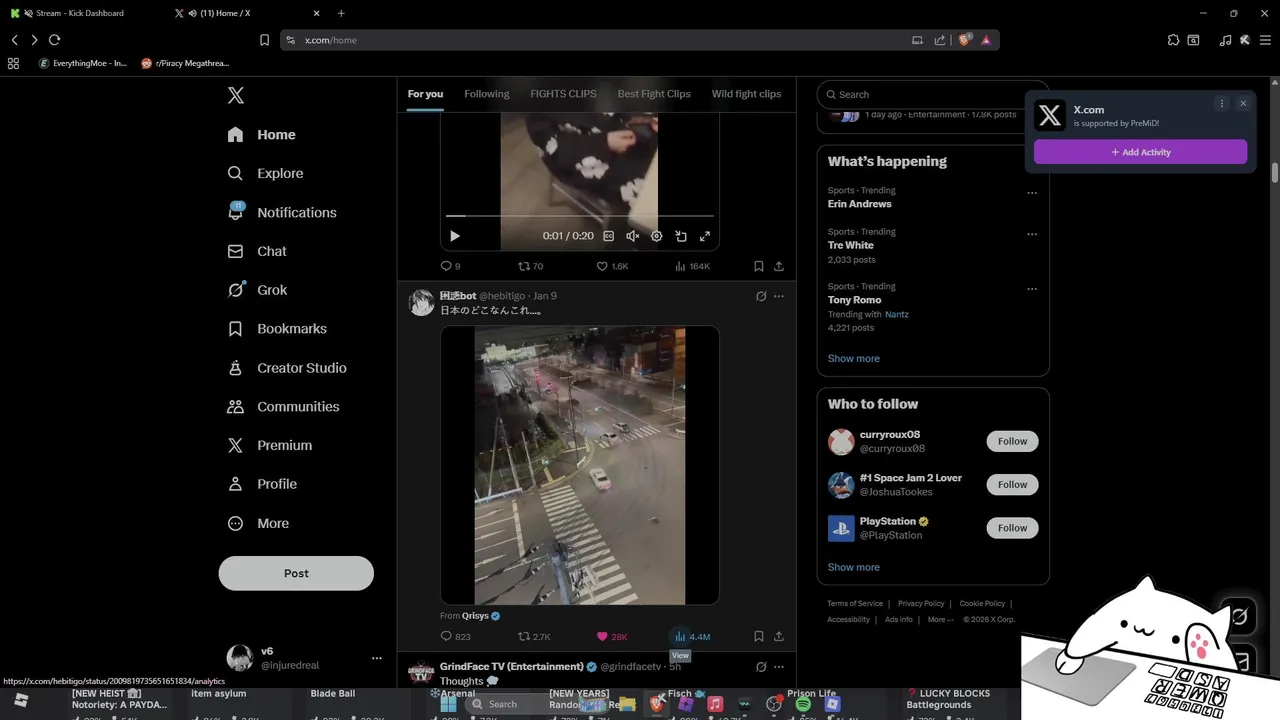
Task: Repost the post with 2.7K reposts
Action: [534, 636]
